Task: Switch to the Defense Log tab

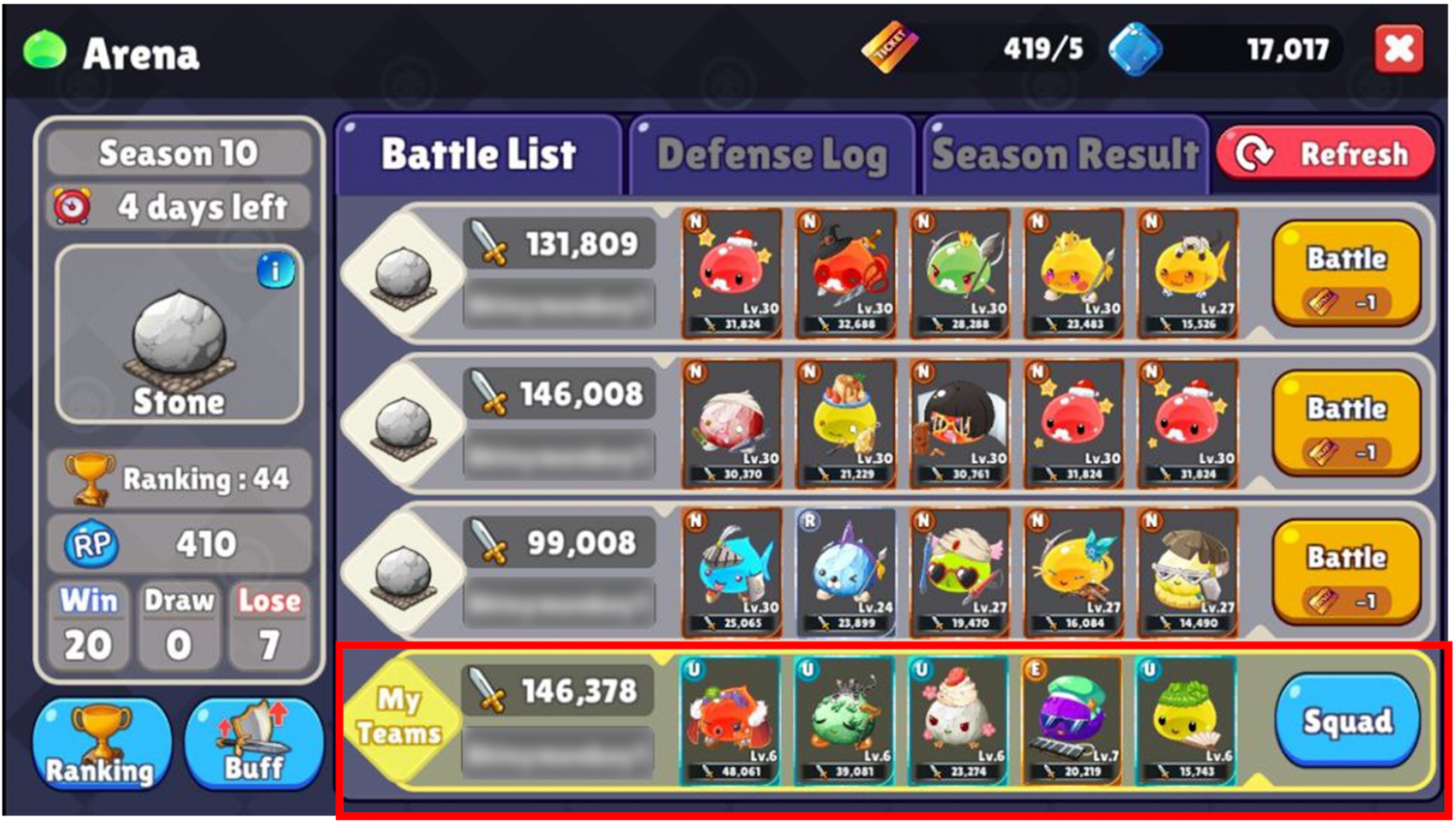Action: (771, 155)
